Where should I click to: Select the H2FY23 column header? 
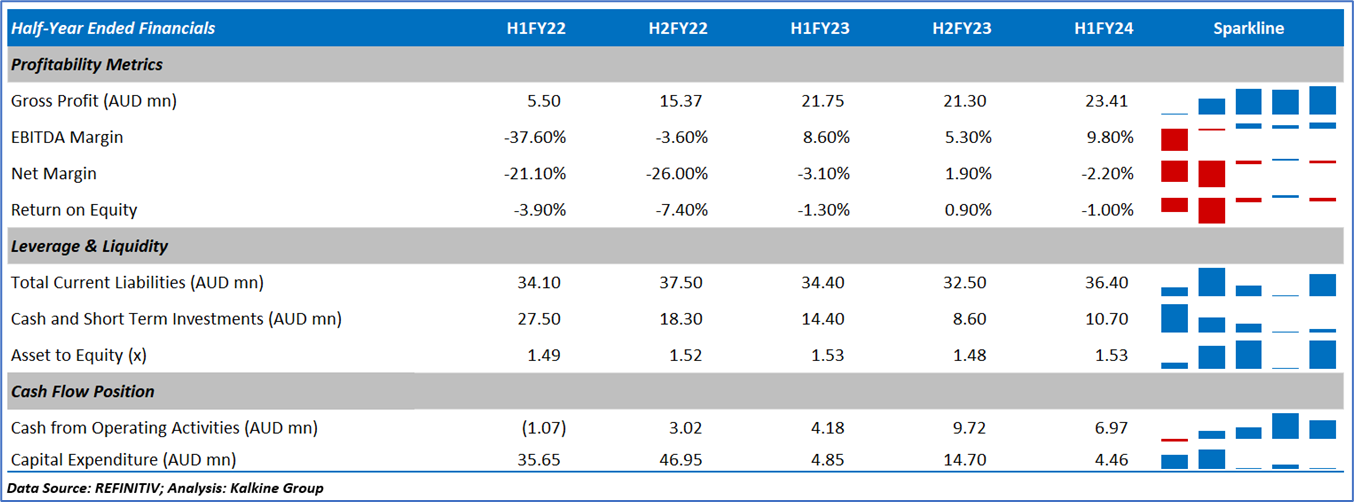tap(961, 29)
